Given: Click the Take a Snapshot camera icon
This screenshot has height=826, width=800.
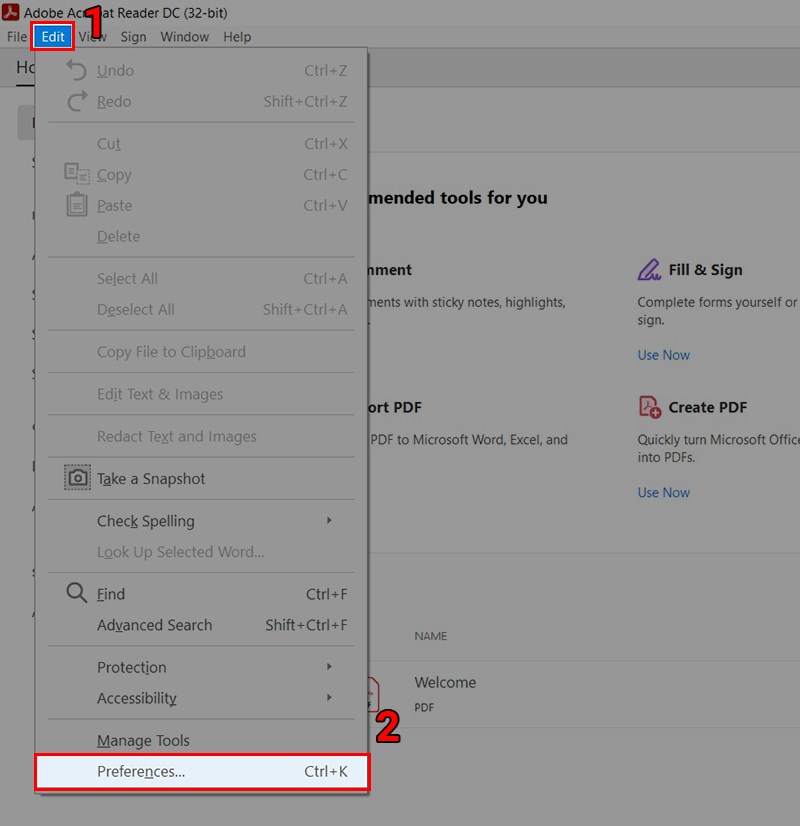Looking at the screenshot, I should (x=77, y=477).
